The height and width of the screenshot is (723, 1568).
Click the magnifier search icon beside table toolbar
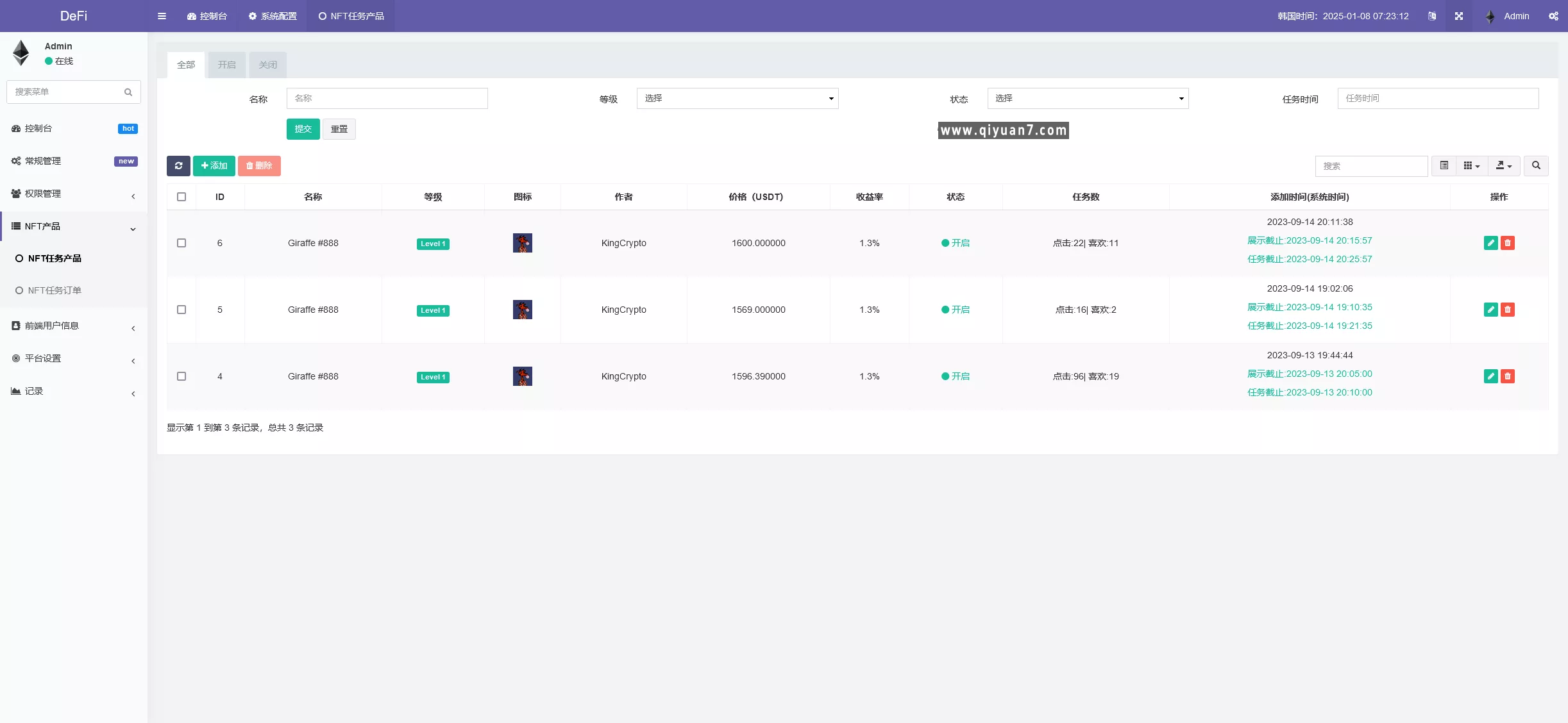tap(1536, 166)
